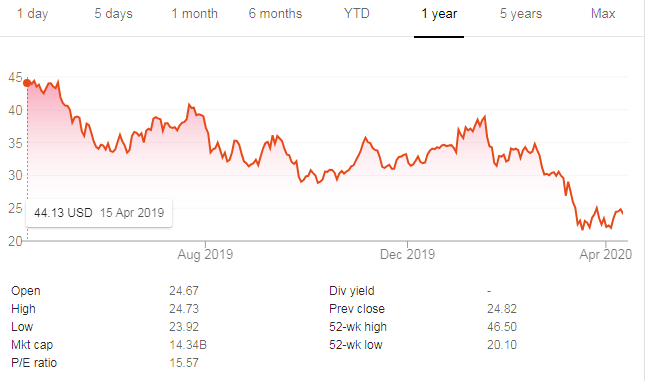Click the Aug 2019 axis label
Image resolution: width=650 pixels, height=381 pixels.
click(205, 254)
